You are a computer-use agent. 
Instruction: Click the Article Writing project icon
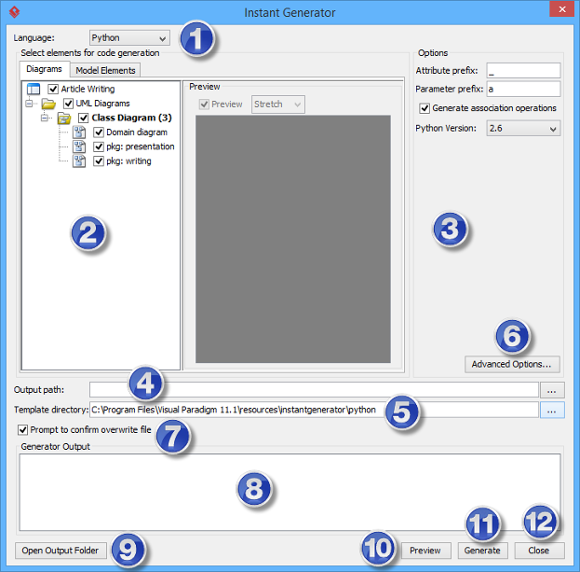[x=33, y=89]
